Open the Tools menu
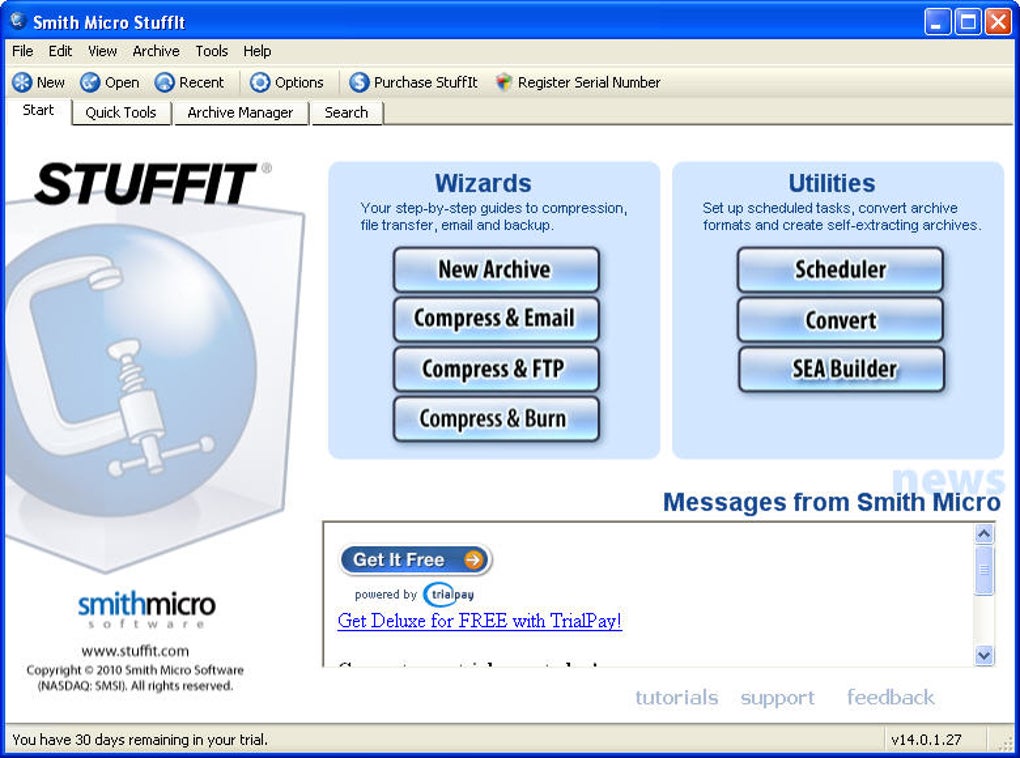Image resolution: width=1020 pixels, height=758 pixels. pyautogui.click(x=211, y=51)
